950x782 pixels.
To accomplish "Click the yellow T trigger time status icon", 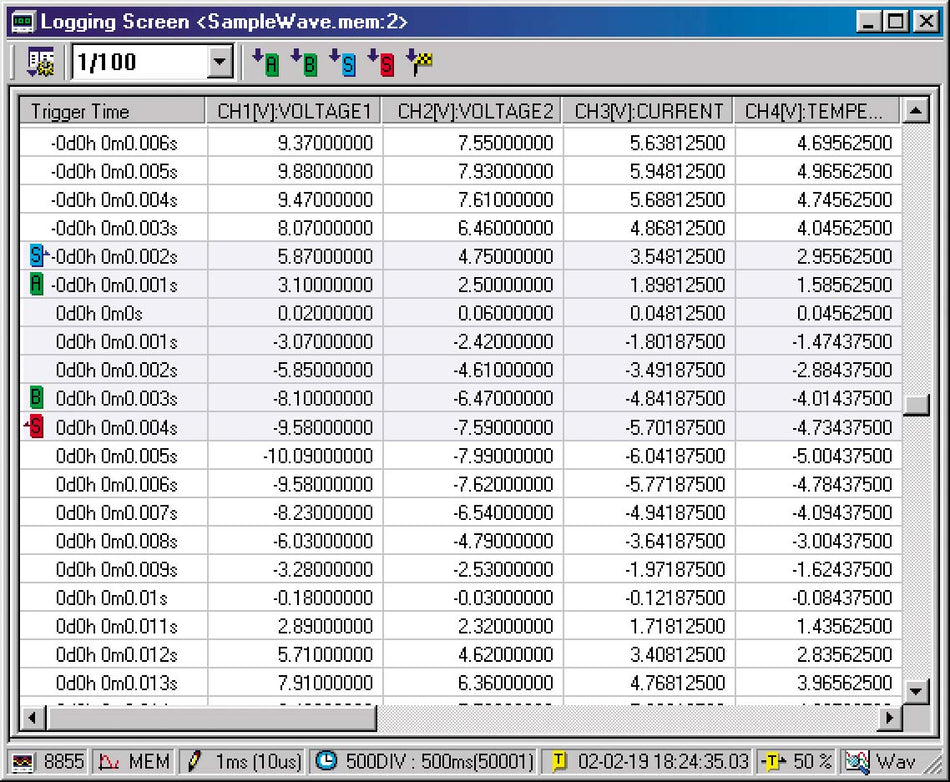I will click(x=559, y=761).
